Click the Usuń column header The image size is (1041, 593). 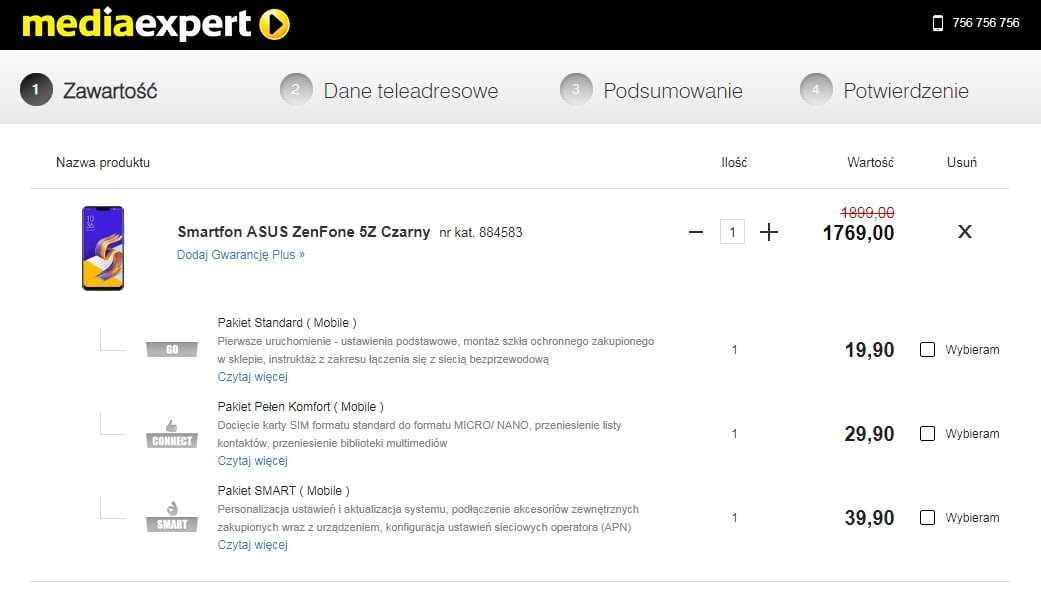(961, 162)
